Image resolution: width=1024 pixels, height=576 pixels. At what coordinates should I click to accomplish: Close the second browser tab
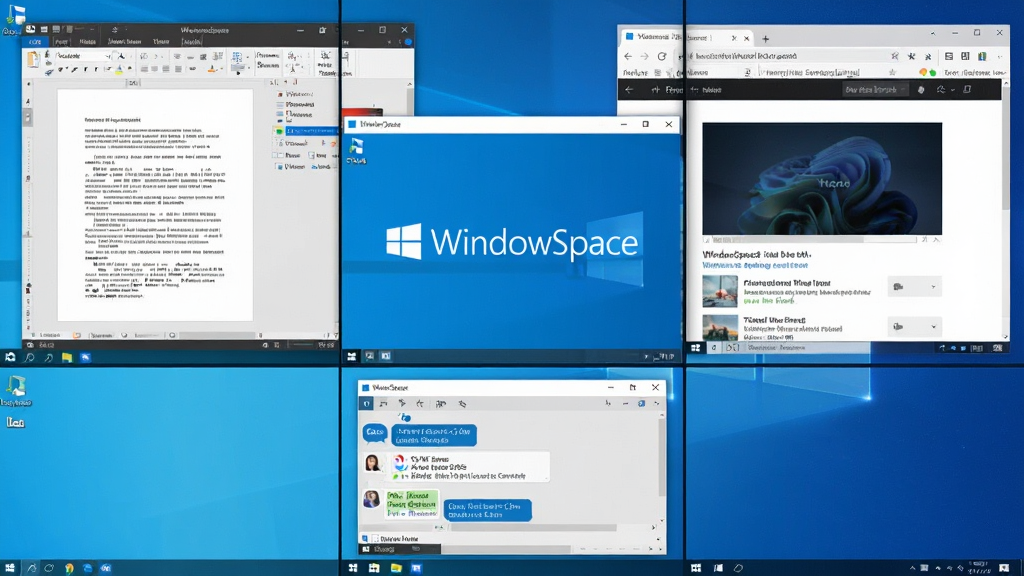(x=746, y=39)
